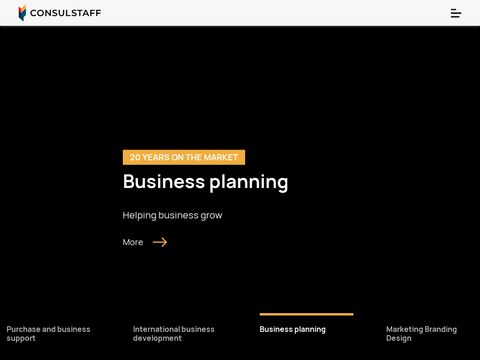The height and width of the screenshot is (360, 480).
Task: Select the Business planning slider tab
Action: [293, 329]
